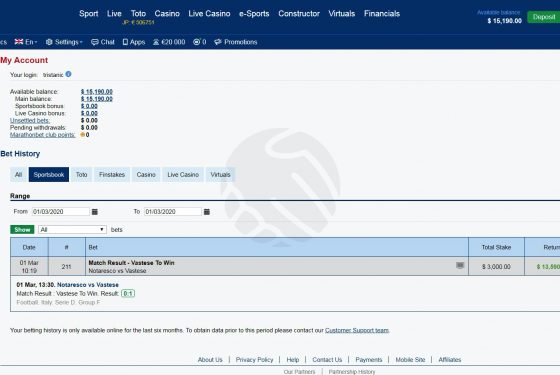Open the About Us footer link
The width and height of the screenshot is (560, 375).
tap(210, 360)
